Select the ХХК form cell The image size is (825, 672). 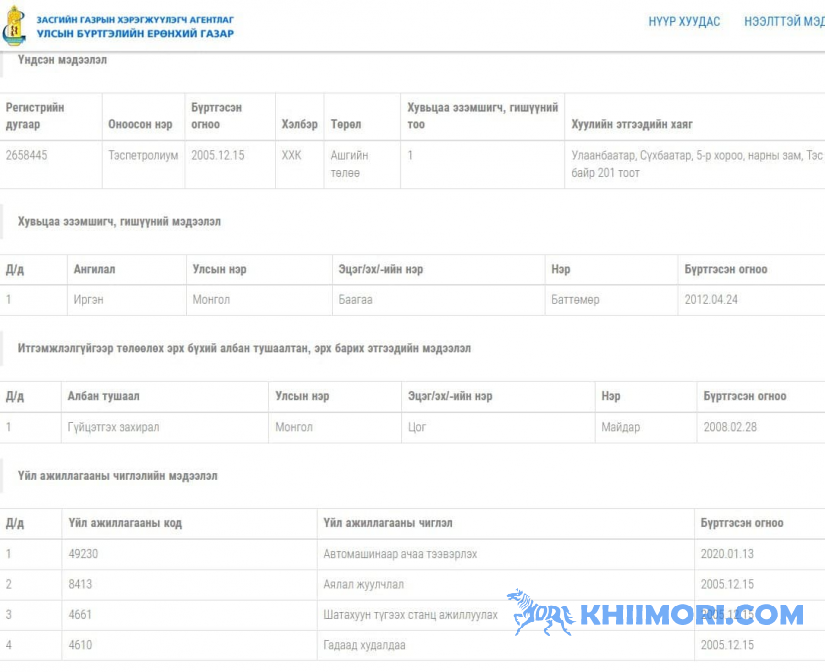291,155
